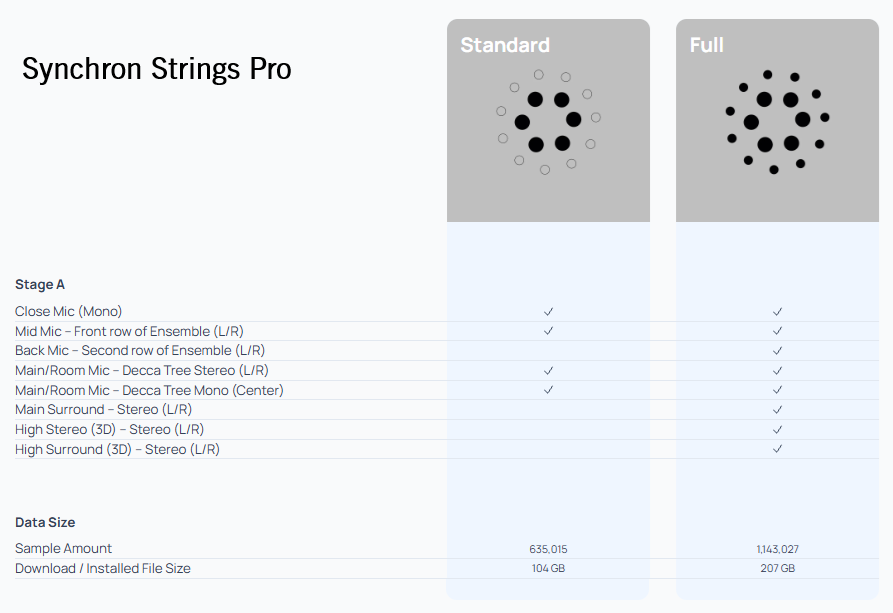Click the Close Mic (Mono) row label
Viewport: 893px width, 613px height.
[x=68, y=312]
